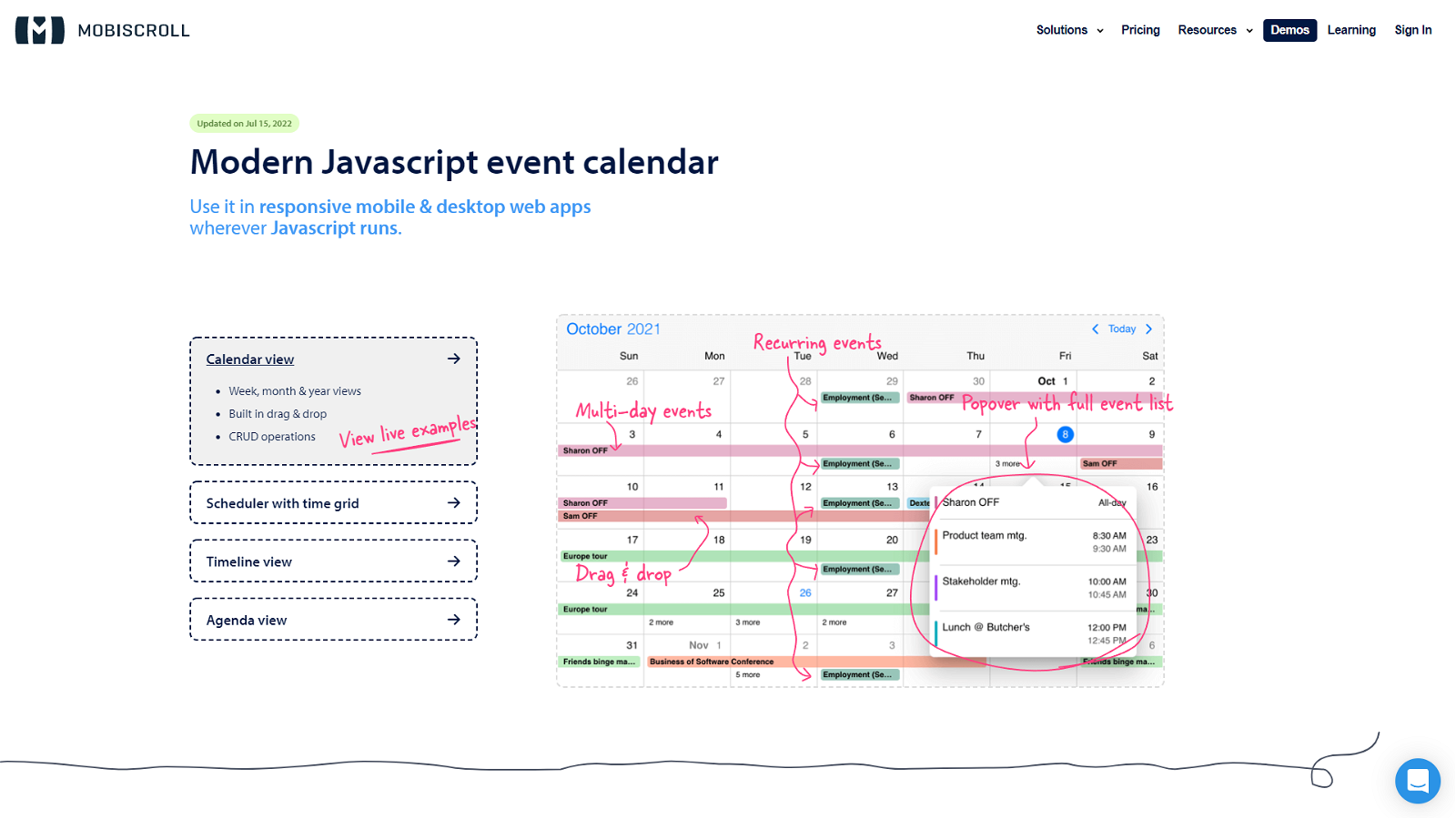
Task: Select the highlighted day 8 in calendar
Action: (1065, 434)
